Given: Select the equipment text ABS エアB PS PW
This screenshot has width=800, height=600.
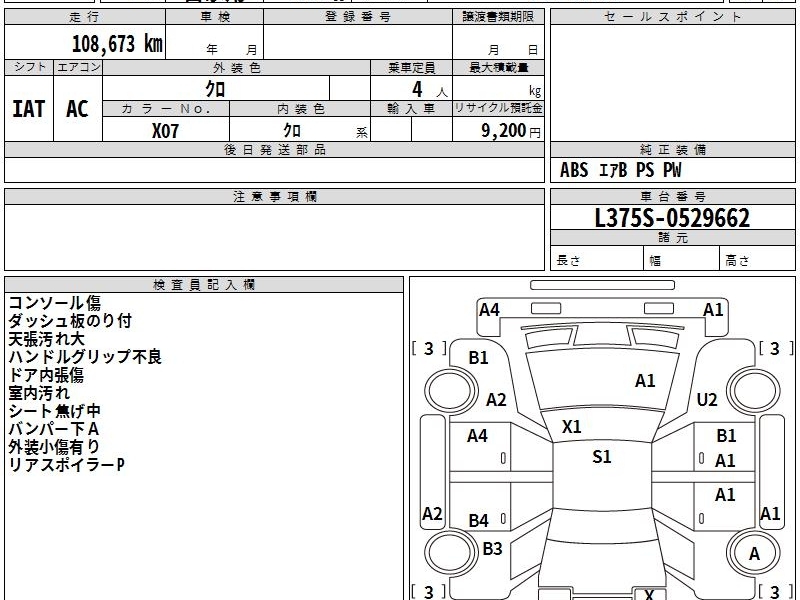Looking at the screenshot, I should [x=620, y=170].
